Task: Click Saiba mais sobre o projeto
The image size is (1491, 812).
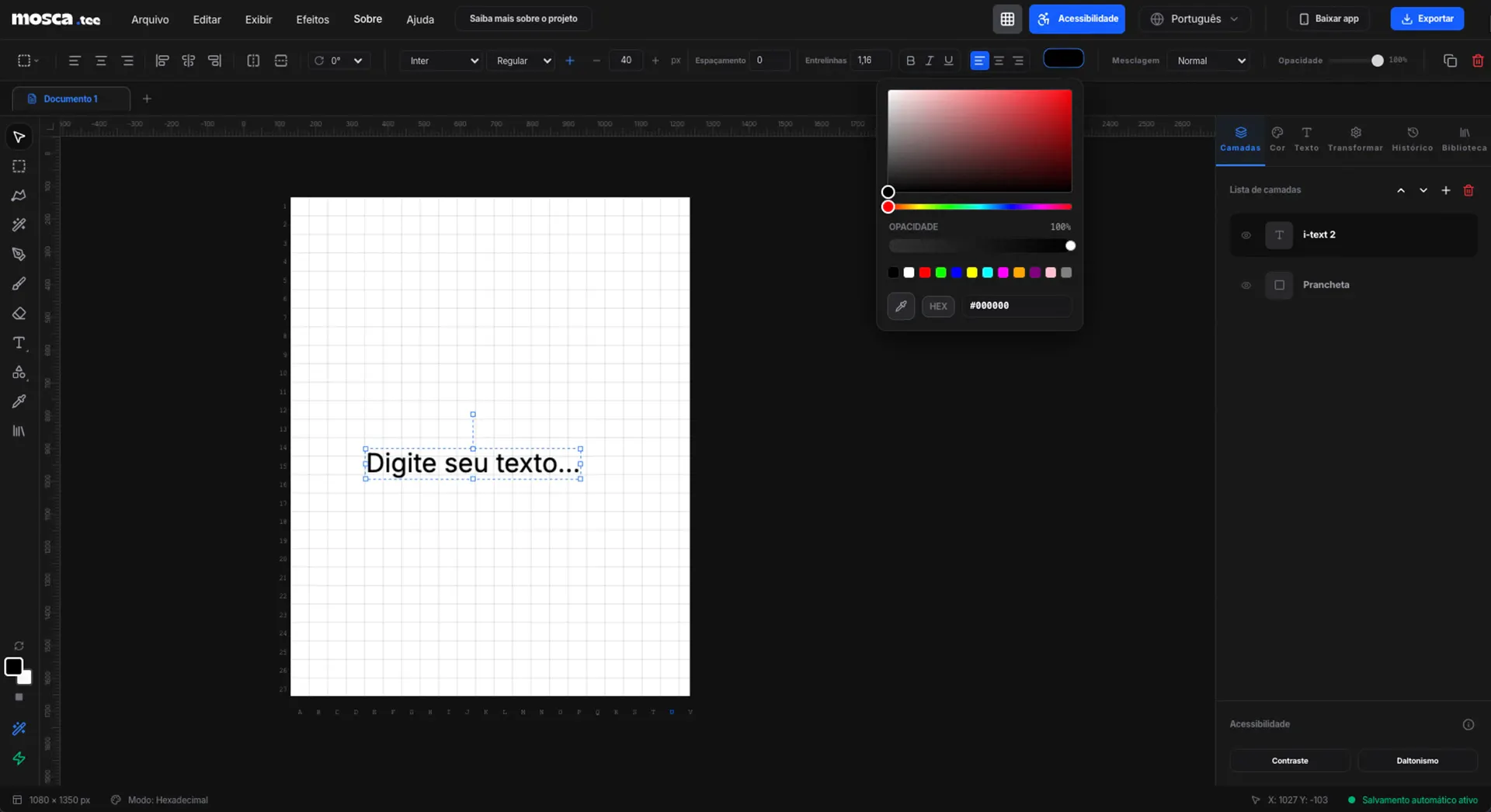Action: (x=523, y=19)
